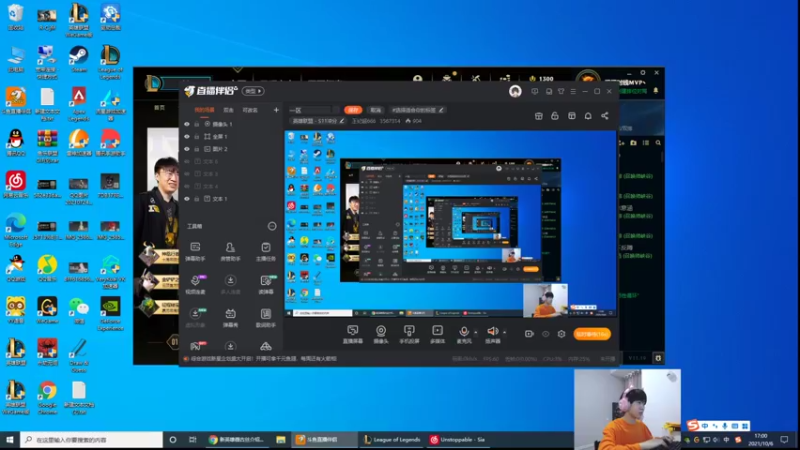Toggle the preview eye icon in the bottom bar

pyautogui.click(x=545, y=334)
